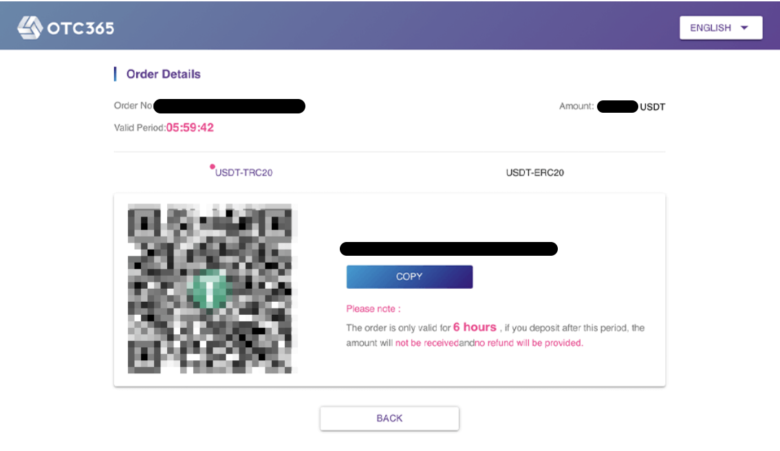Image resolution: width=780 pixels, height=451 pixels.
Task: Click the Order Details heading
Action: coord(163,74)
